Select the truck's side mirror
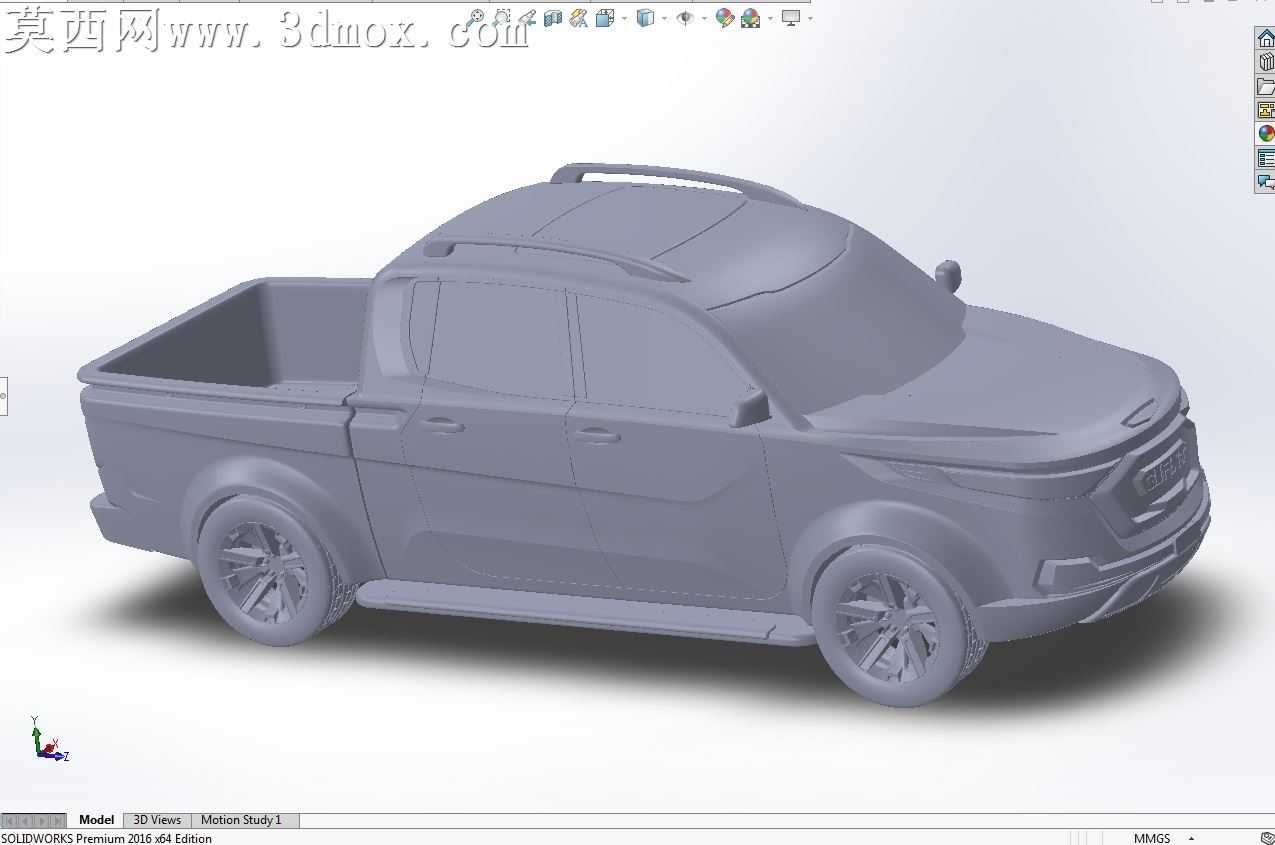This screenshot has width=1275, height=845. (750, 407)
